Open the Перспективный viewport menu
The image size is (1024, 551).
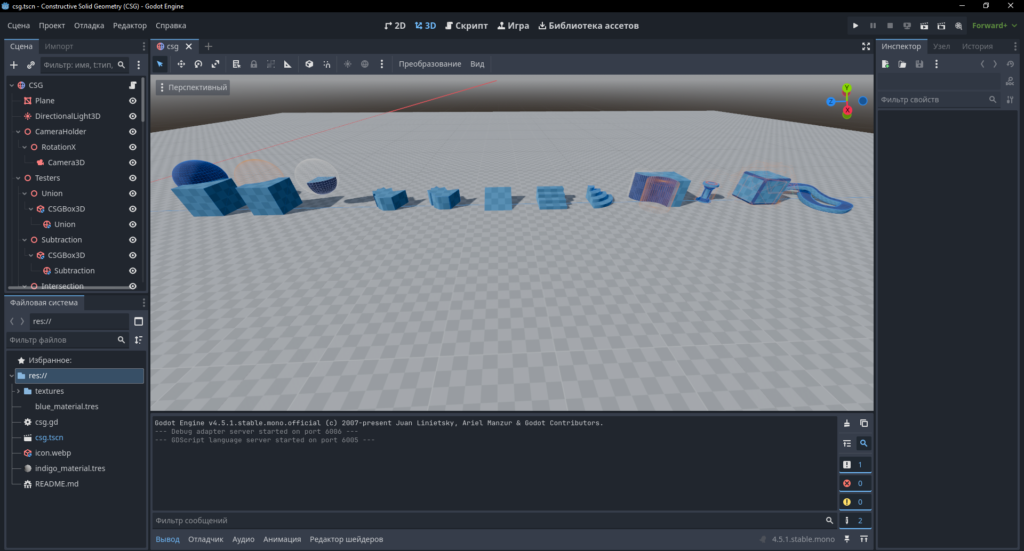193,87
